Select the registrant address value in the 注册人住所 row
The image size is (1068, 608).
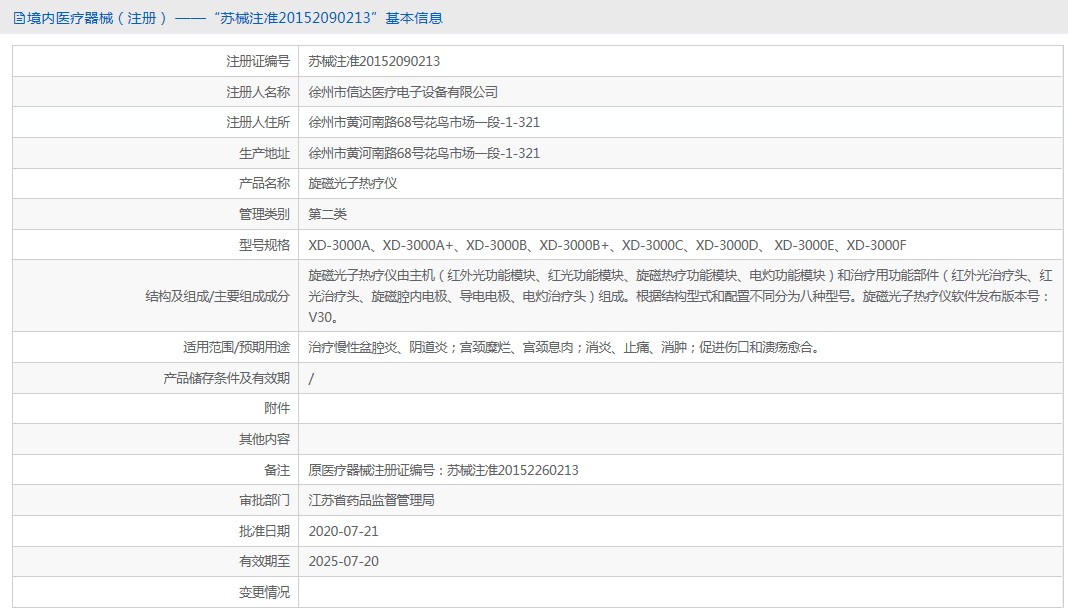pyautogui.click(x=424, y=123)
